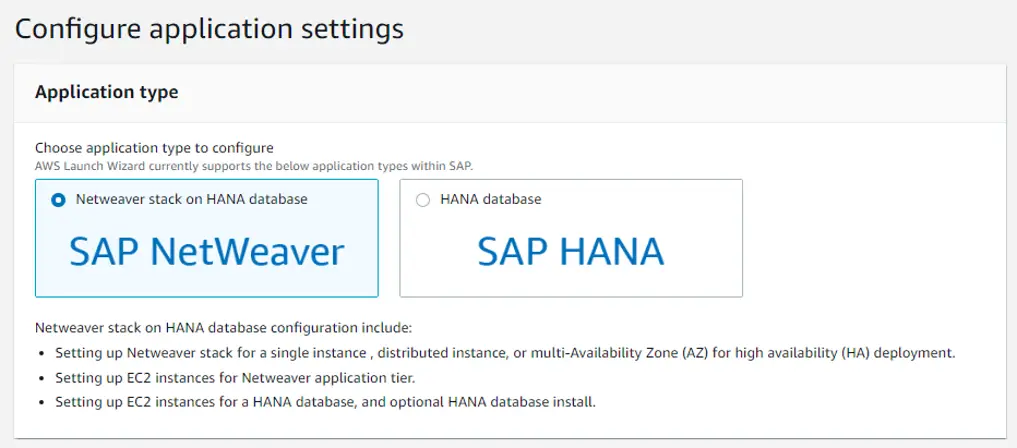Viewport: 1017px width, 448px height.
Task: Select the HANA database radio button
Action: (x=423, y=200)
